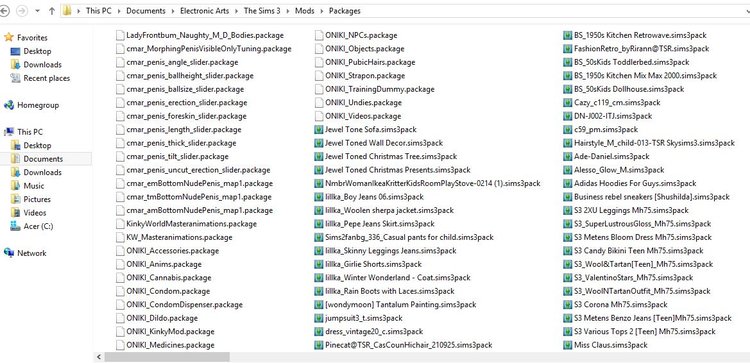Image resolution: width=750 pixels, height=363 pixels.
Task: Select Network in the navigation pane
Action: coord(32,253)
